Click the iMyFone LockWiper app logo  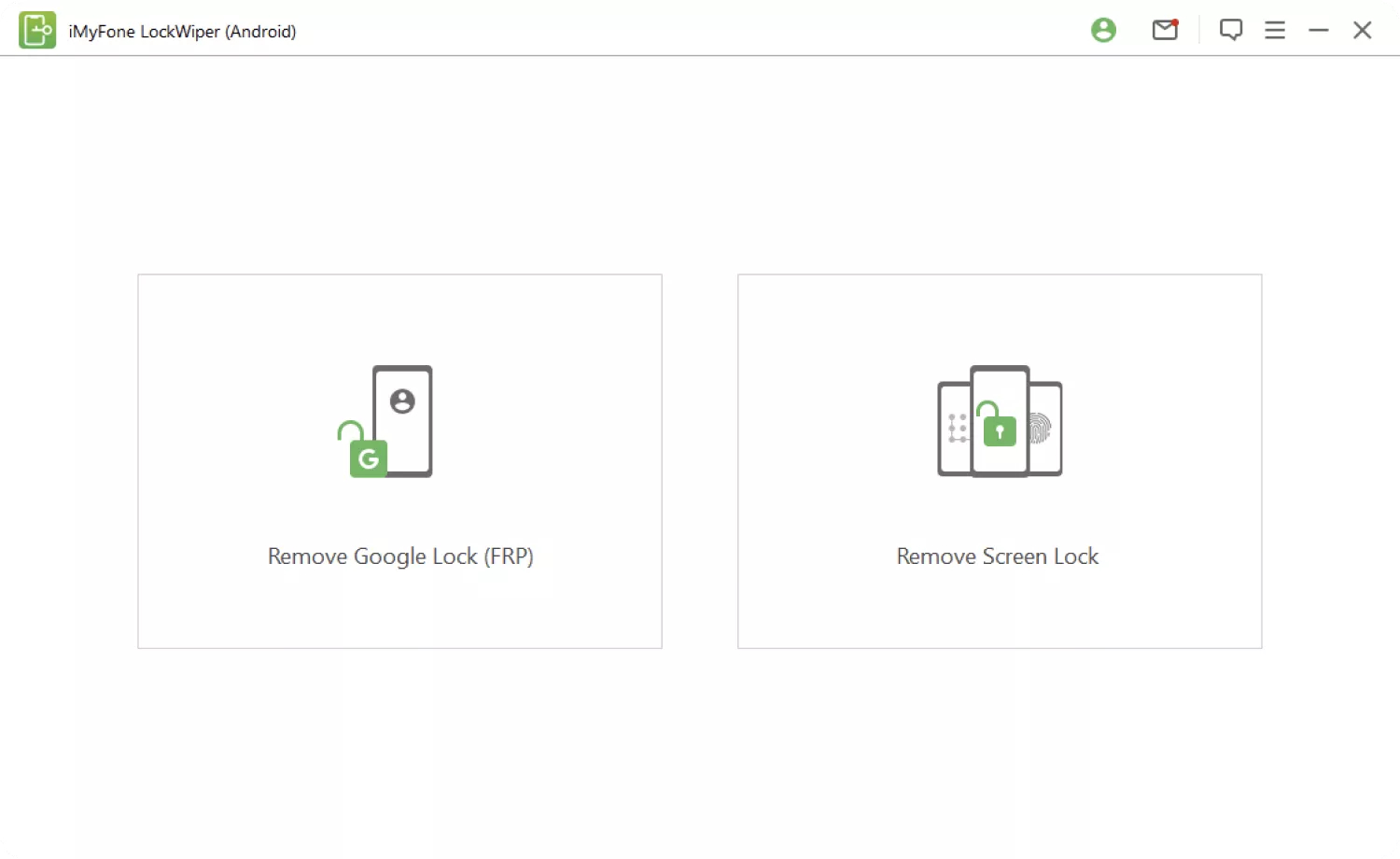37,31
